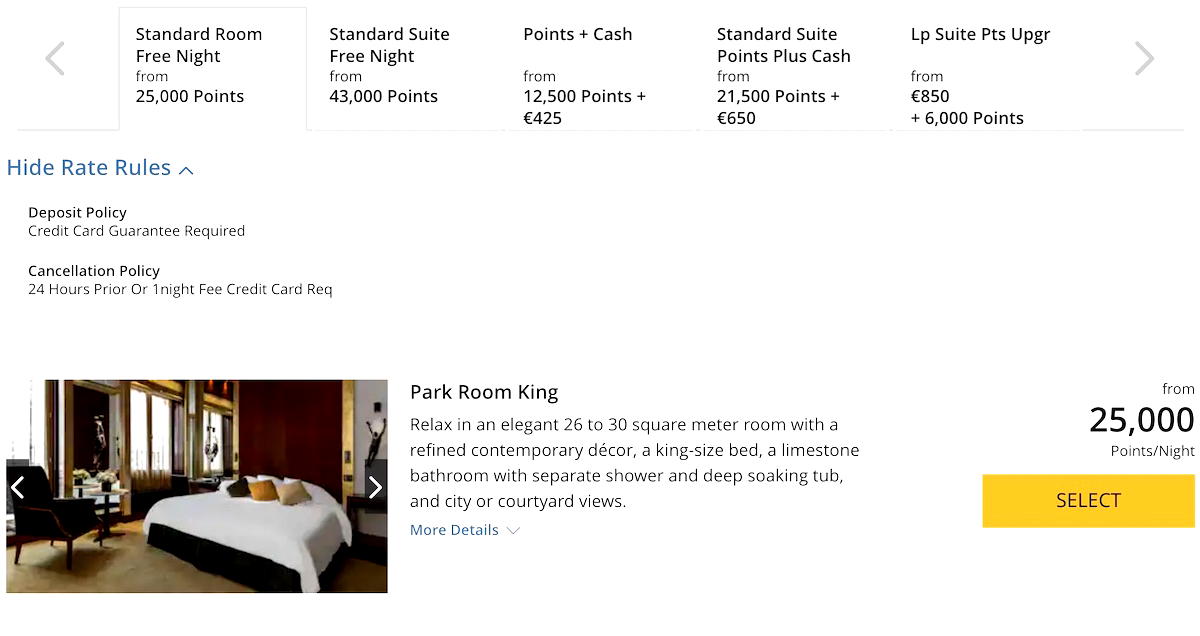This screenshot has height=636, width=1200.
Task: Open the More Details link
Action: [x=454, y=530]
